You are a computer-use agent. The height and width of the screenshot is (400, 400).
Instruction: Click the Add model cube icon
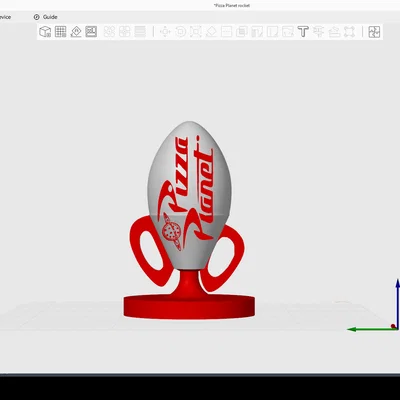coord(45,32)
